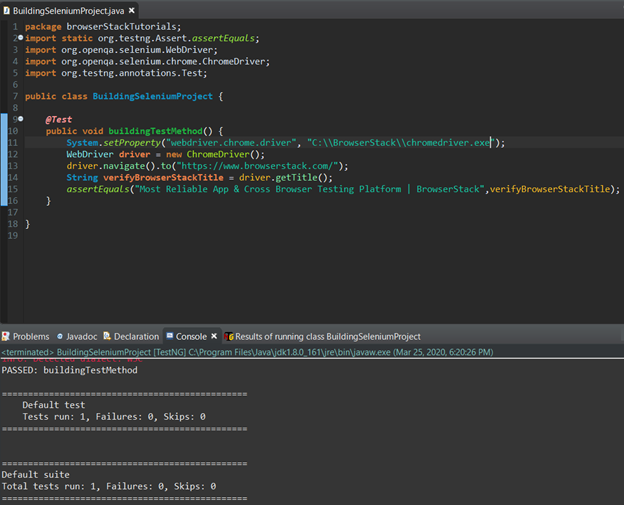Click "Tests run: 1, Failures: 0, Skips: 0"
The height and width of the screenshot is (505, 624).
(114, 416)
